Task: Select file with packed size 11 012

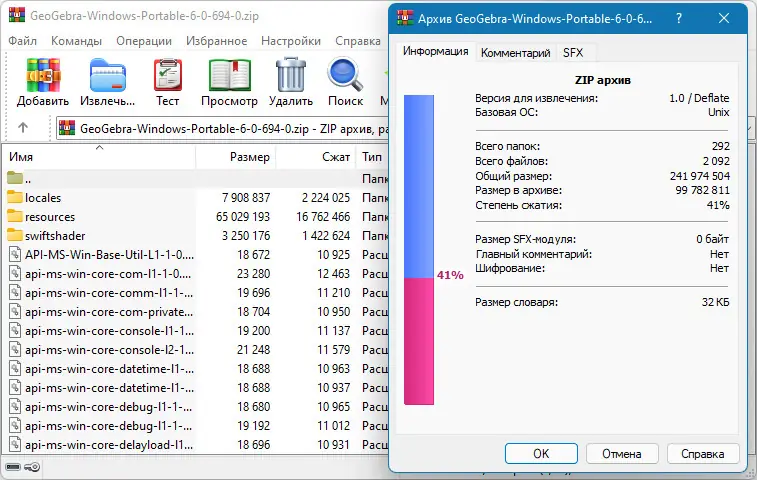Action: click(196, 425)
